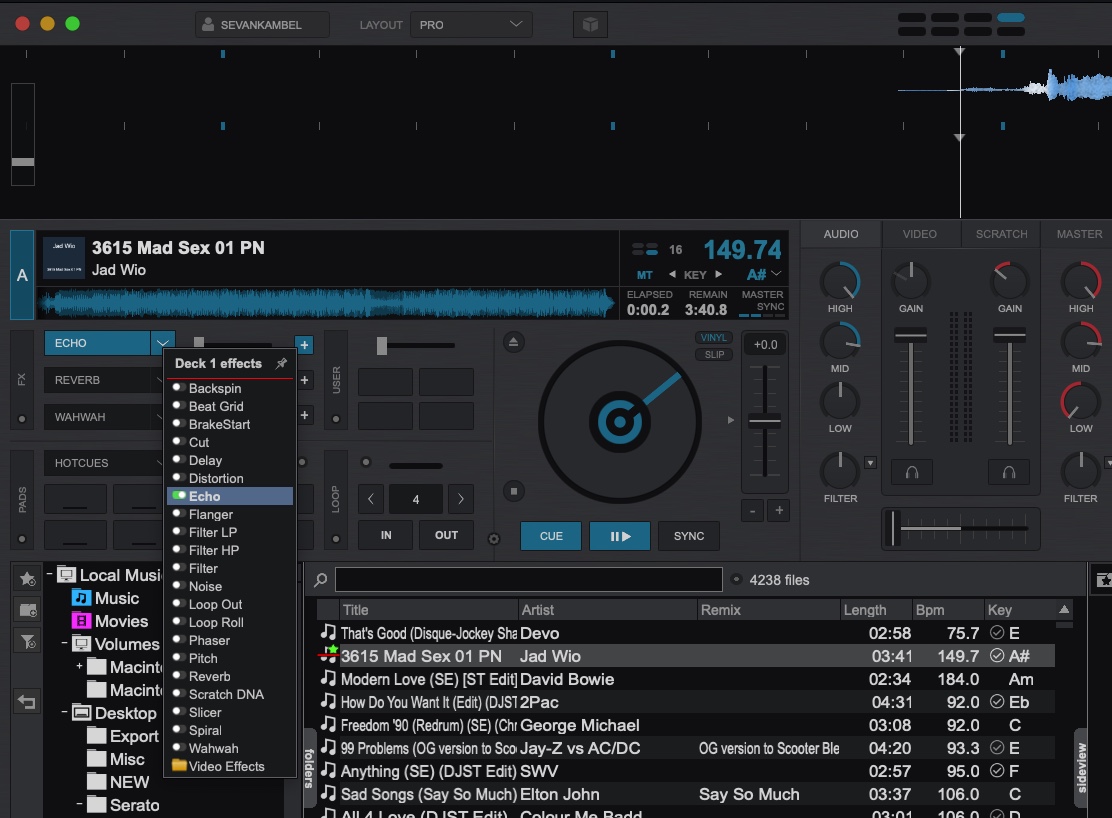
Task: Click the plus button next to REVERB effect
Action: point(304,380)
